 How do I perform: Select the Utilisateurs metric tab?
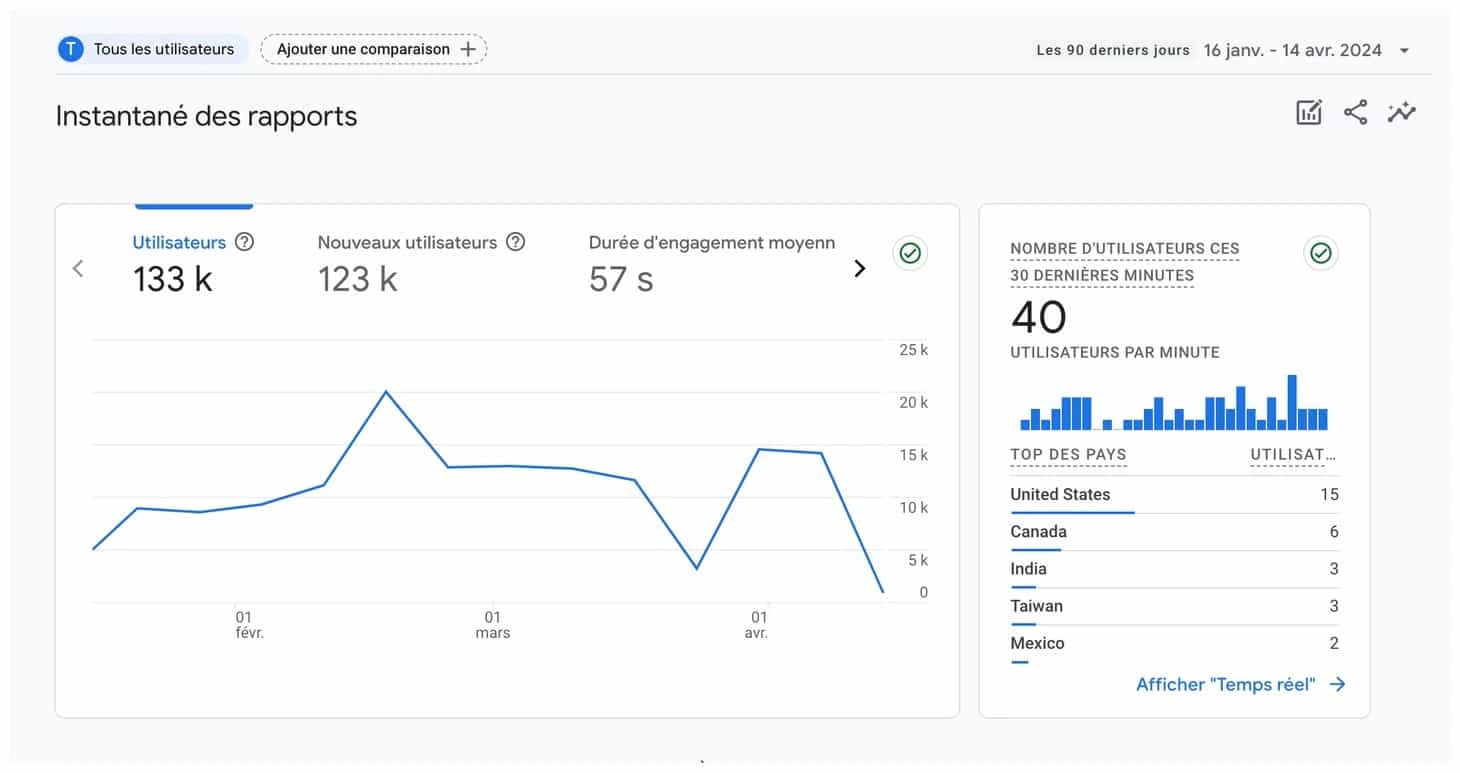tap(193, 265)
